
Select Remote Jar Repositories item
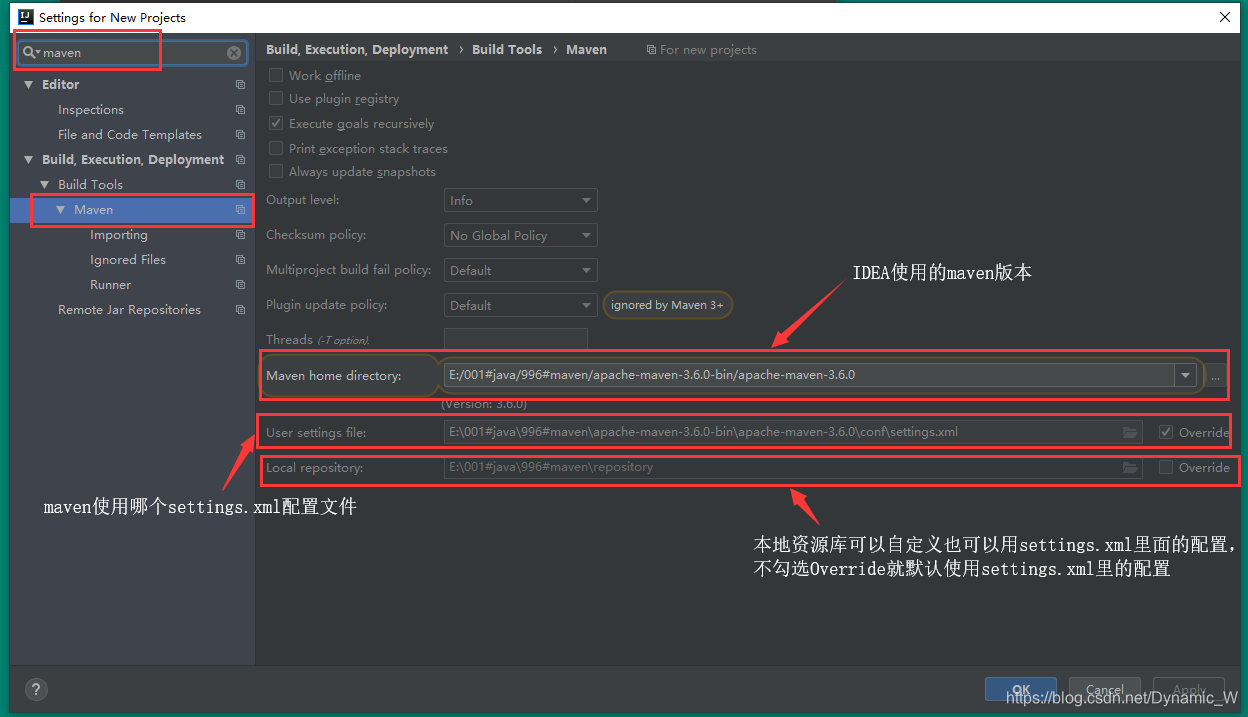point(129,310)
